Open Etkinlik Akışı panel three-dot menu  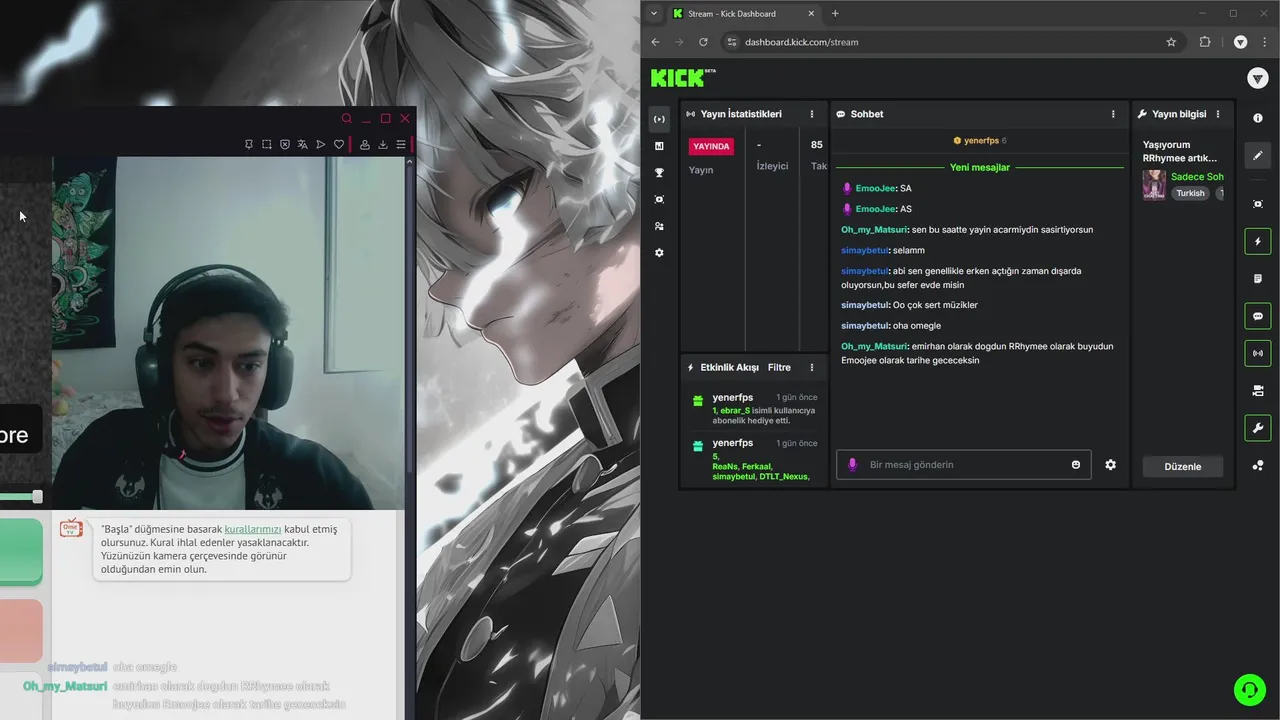pos(812,368)
